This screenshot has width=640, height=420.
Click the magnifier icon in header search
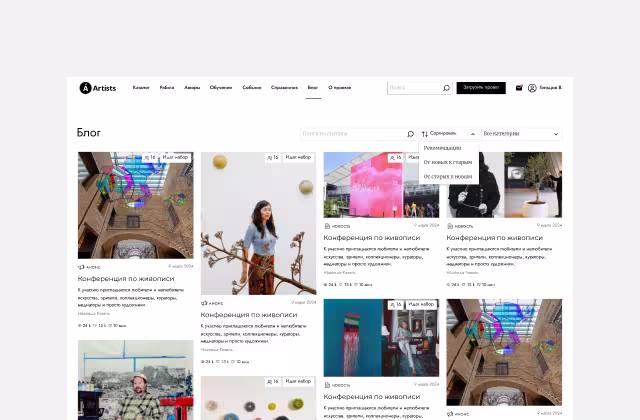(446, 88)
